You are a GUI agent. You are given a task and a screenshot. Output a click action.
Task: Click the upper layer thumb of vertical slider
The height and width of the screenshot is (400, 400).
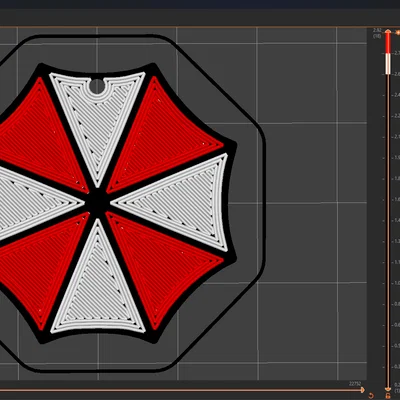tap(388, 31)
